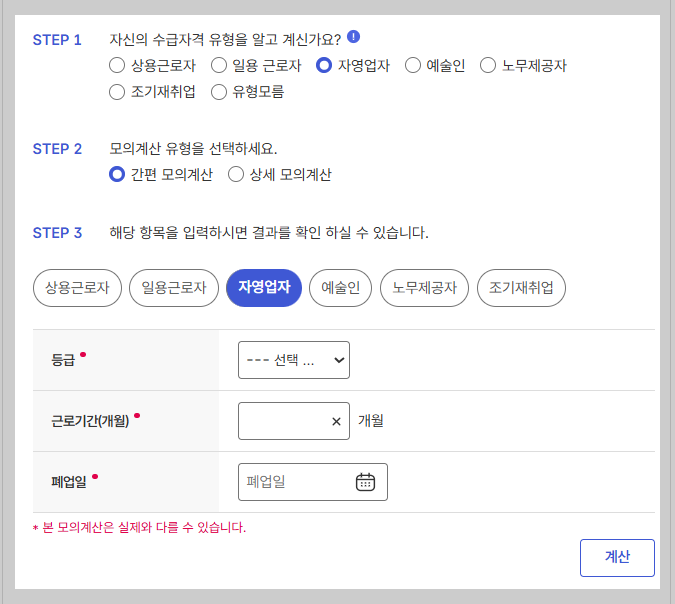Click the STEP 2 heading
This screenshot has width=675, height=604.
pos(57,149)
